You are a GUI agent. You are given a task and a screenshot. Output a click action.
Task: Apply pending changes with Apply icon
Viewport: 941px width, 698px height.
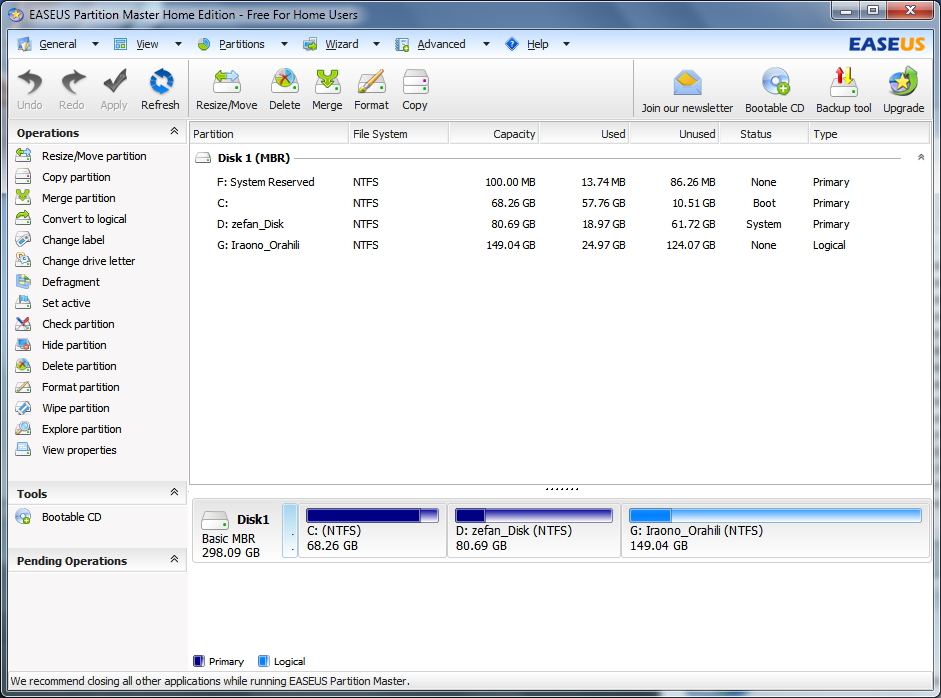point(114,89)
